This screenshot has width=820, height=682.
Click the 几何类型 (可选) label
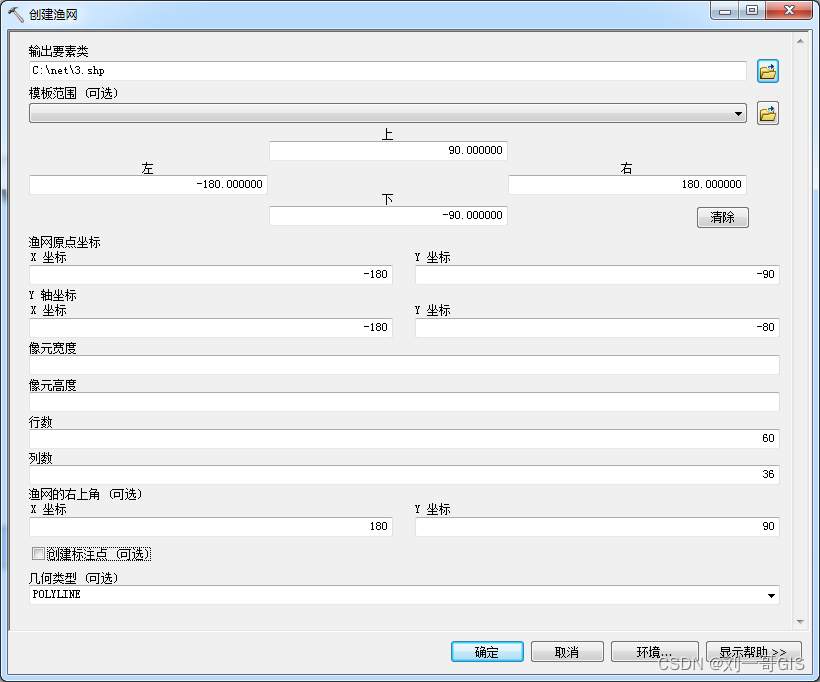coord(73,578)
